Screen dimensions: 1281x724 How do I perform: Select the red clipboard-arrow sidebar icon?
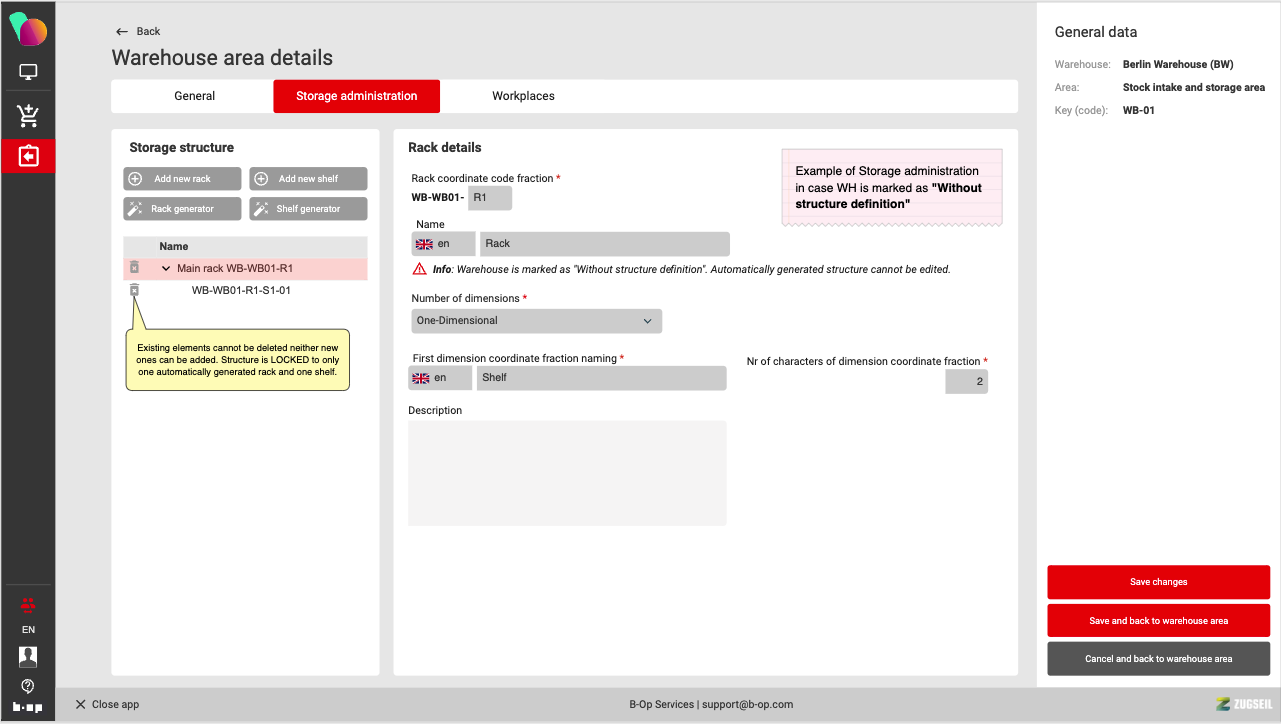28,156
